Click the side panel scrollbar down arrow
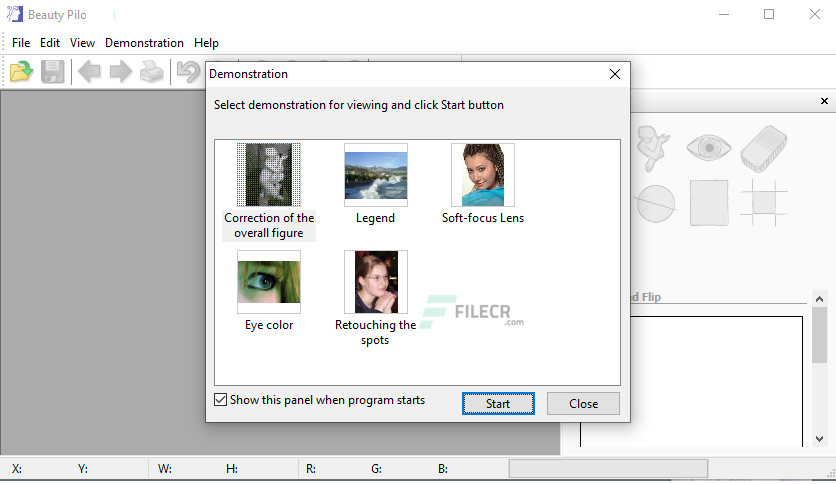The height and width of the screenshot is (484, 836). click(819, 439)
